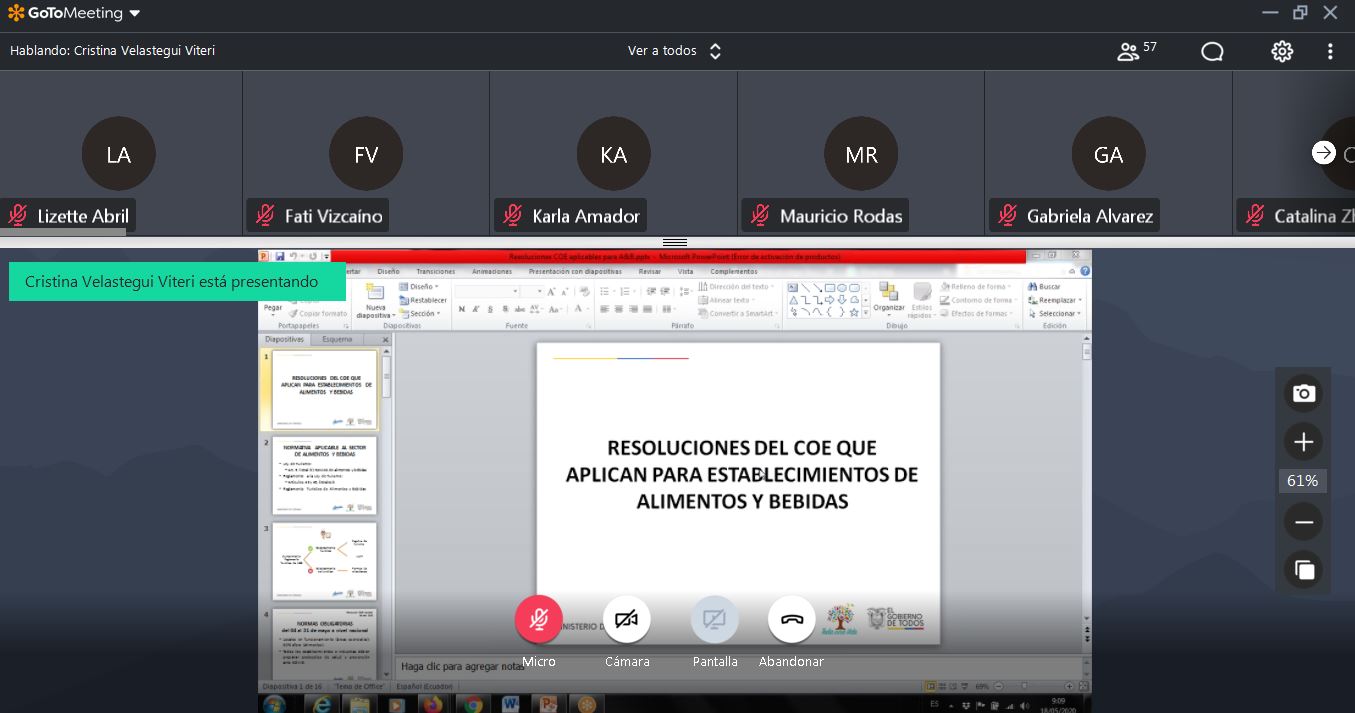1355x713 pixels.
Task: Open GoToMeeting settings gear
Action: 1282,52
